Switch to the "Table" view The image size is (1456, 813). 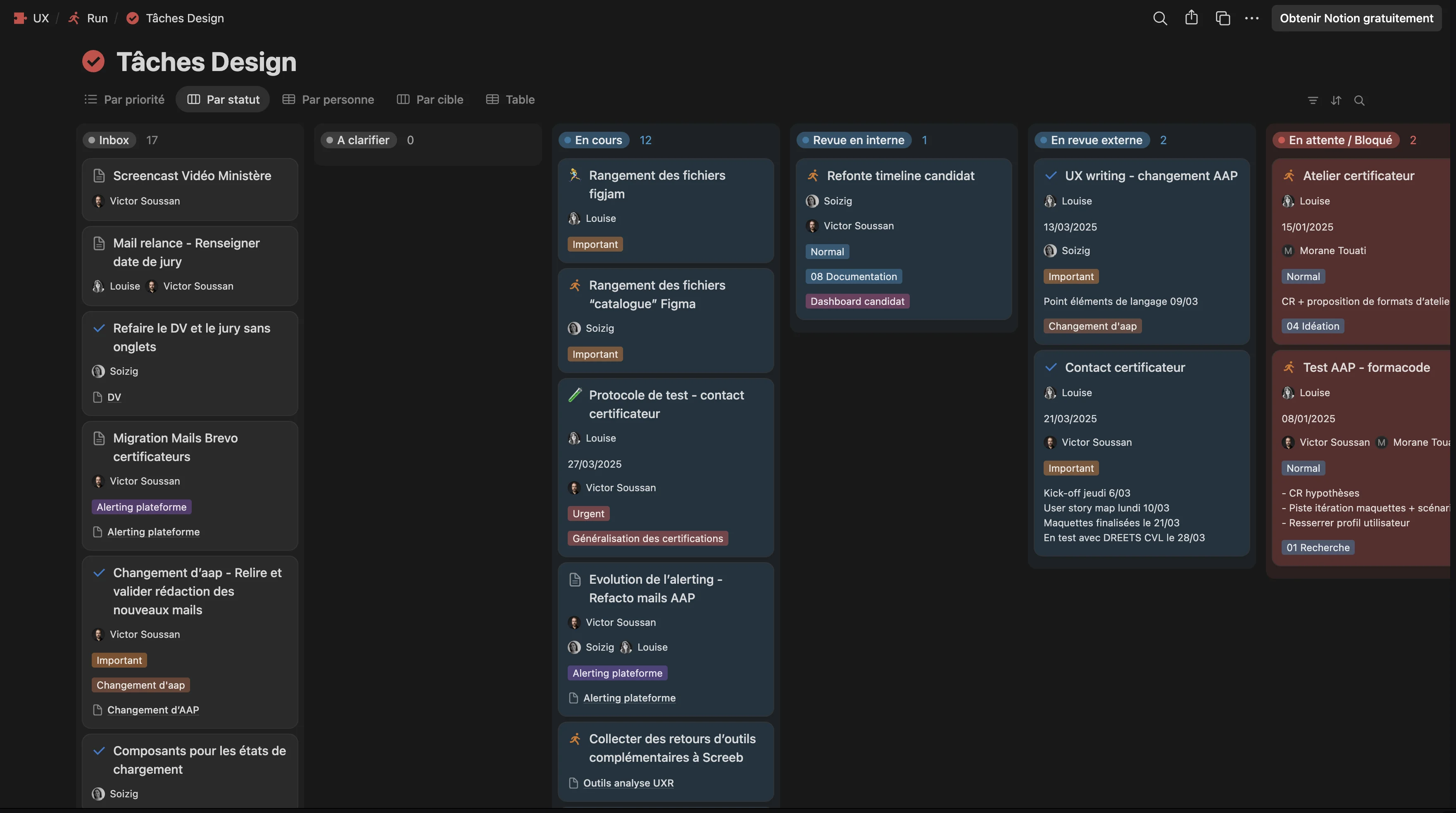(509, 99)
